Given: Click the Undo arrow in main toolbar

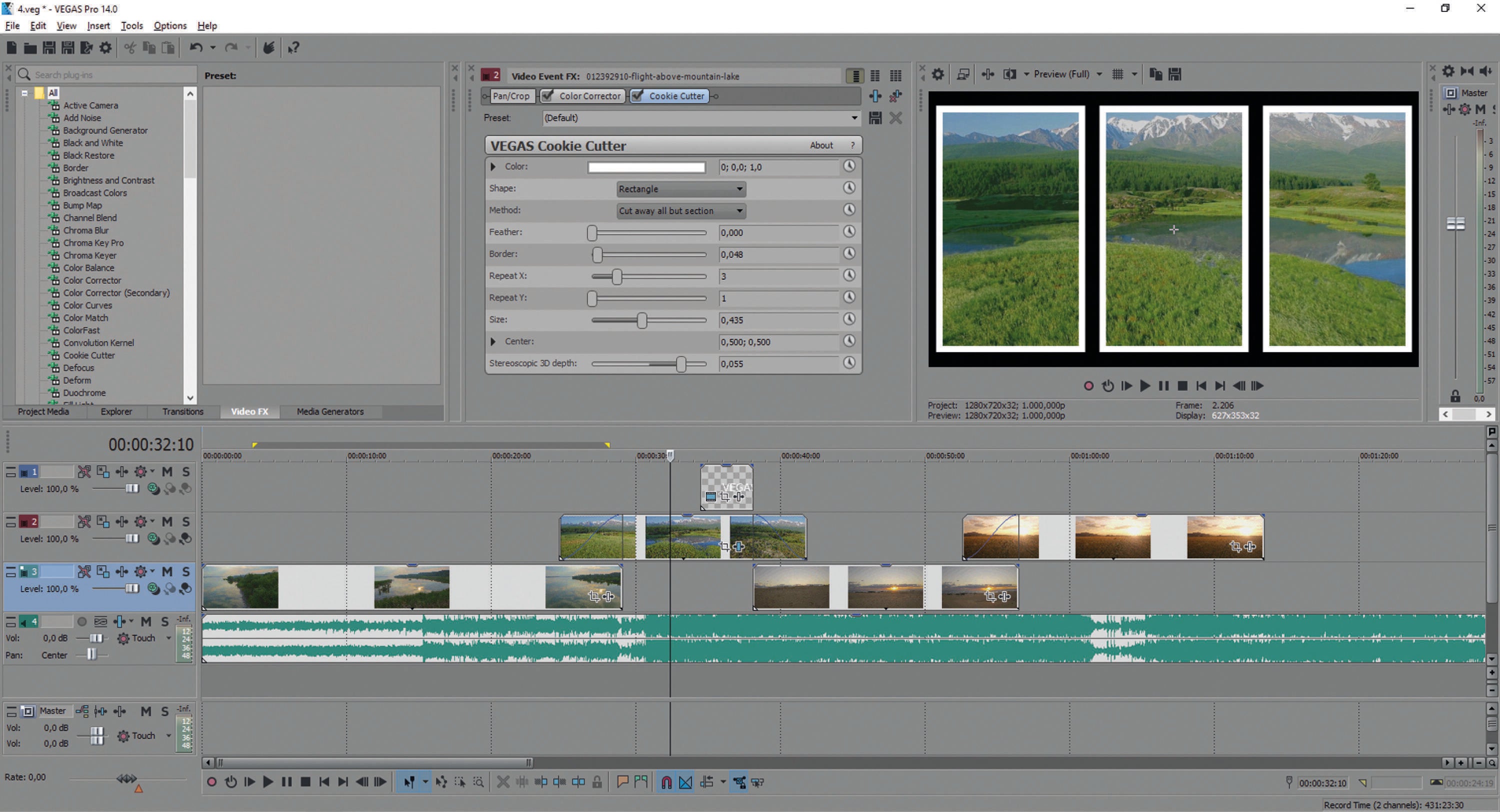Looking at the screenshot, I should pyautogui.click(x=195, y=48).
